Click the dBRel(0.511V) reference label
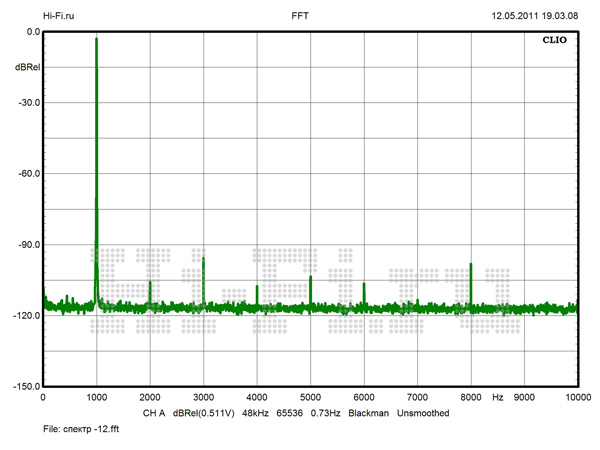Image resolution: width=600 pixels, height=450 pixels. pyautogui.click(x=204, y=413)
